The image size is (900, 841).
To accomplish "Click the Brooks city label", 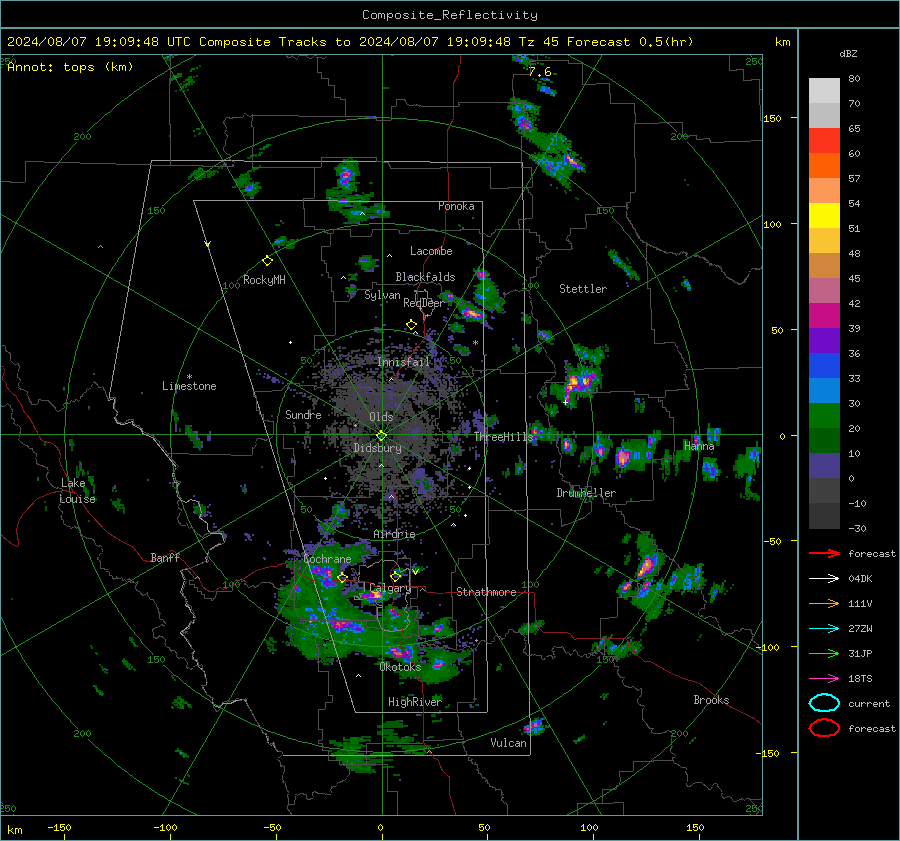I will (711, 700).
